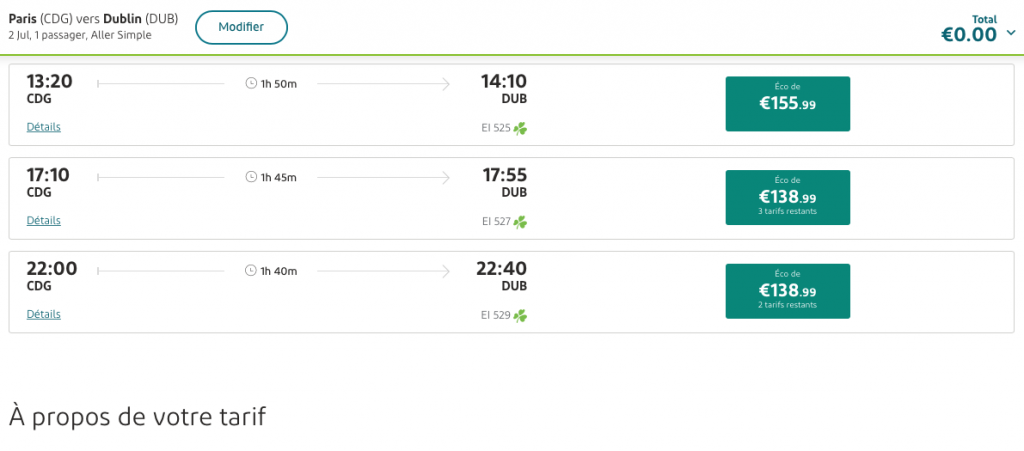Screen dimensions: 1024x451
Task: Click the clock icon next to 1h 45m
Action: pyautogui.click(x=251, y=177)
